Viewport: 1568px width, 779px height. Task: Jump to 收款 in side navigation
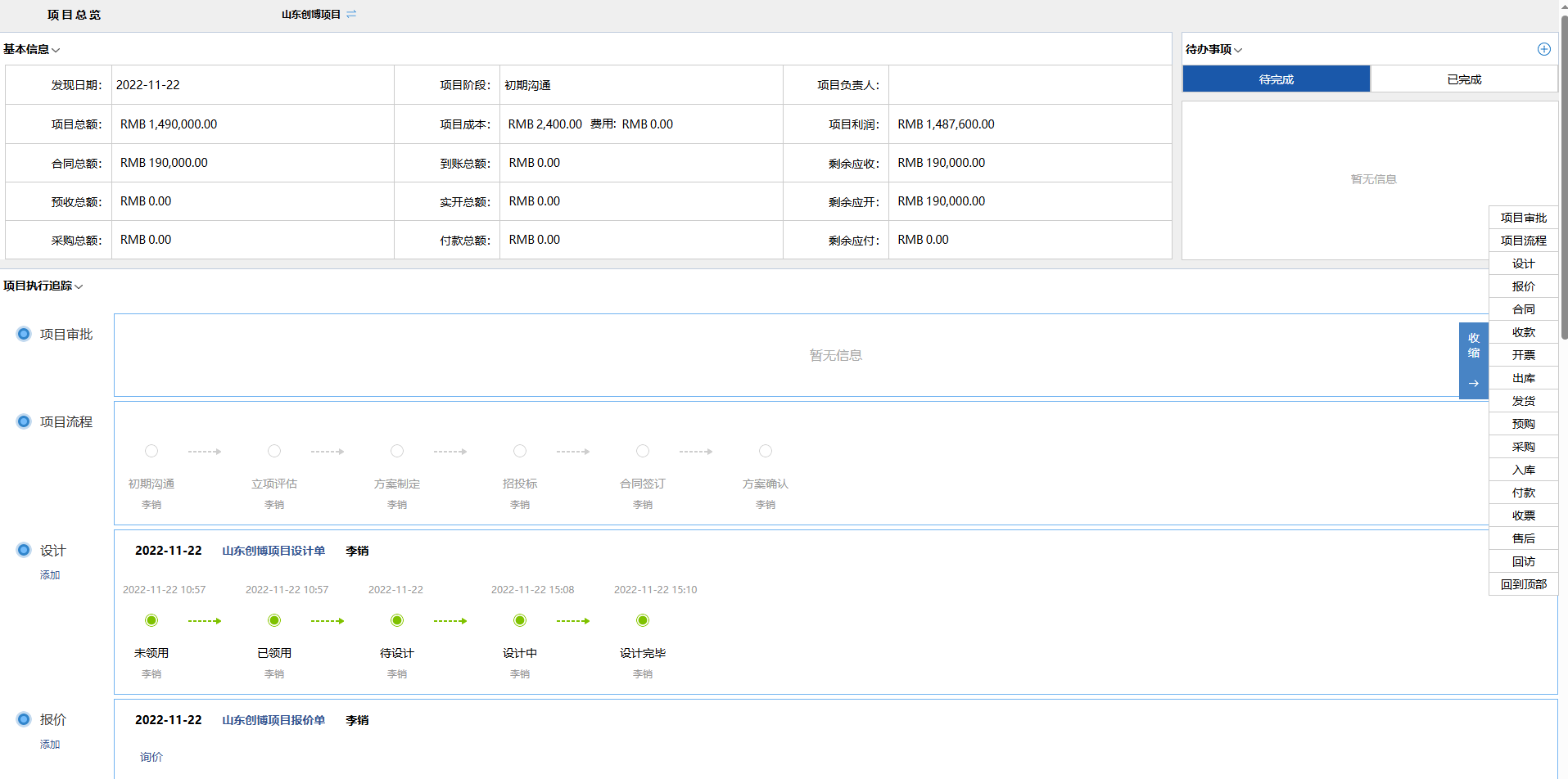1523,332
